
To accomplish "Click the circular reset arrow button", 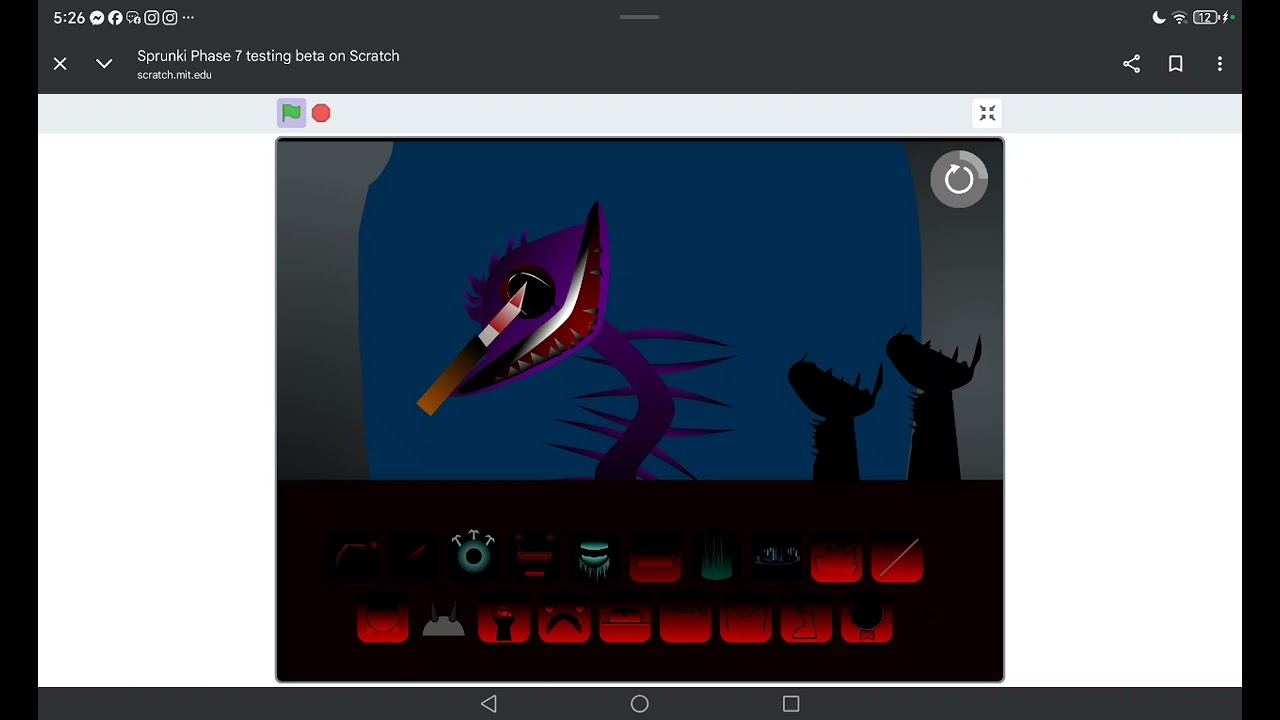I will (959, 180).
